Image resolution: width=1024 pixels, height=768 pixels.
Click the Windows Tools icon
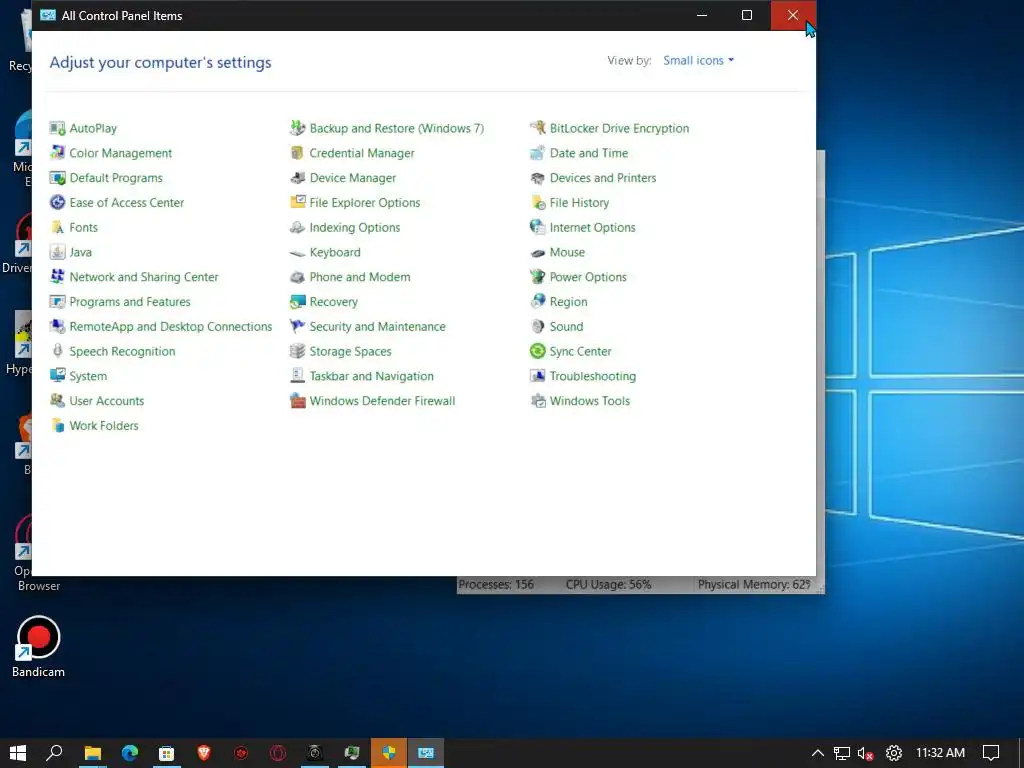point(537,401)
